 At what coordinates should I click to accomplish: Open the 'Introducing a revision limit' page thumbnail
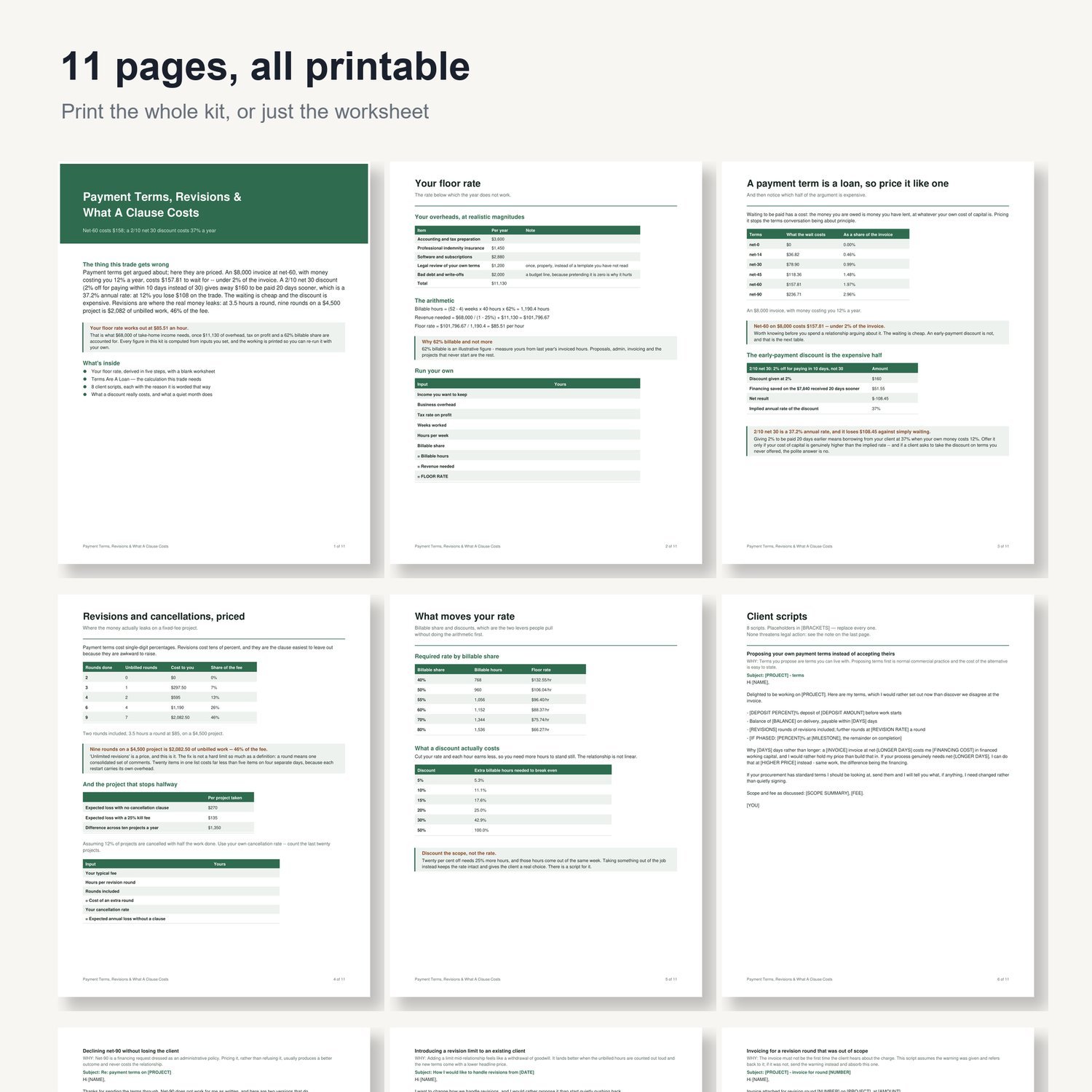(x=546, y=1060)
